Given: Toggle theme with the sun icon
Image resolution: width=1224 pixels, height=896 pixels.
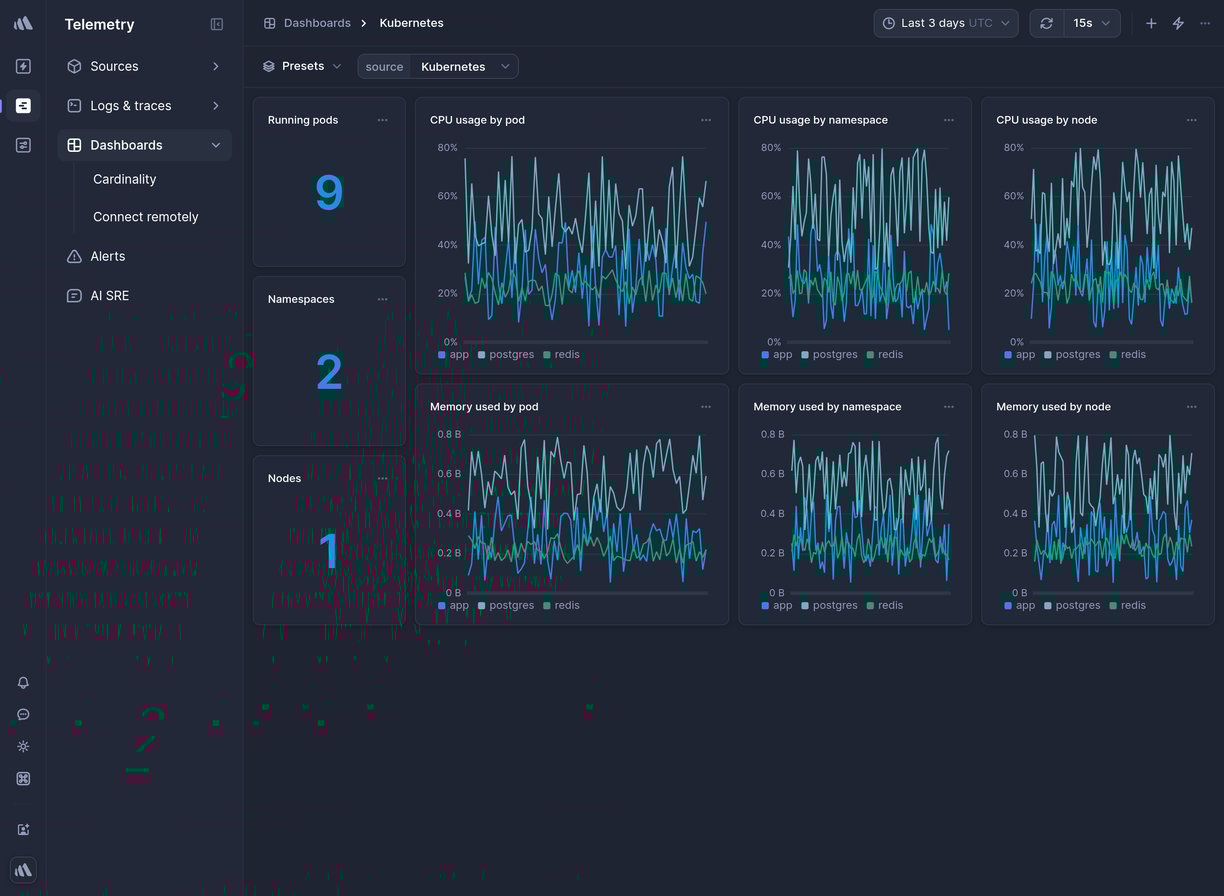Looking at the screenshot, I should [x=23, y=746].
